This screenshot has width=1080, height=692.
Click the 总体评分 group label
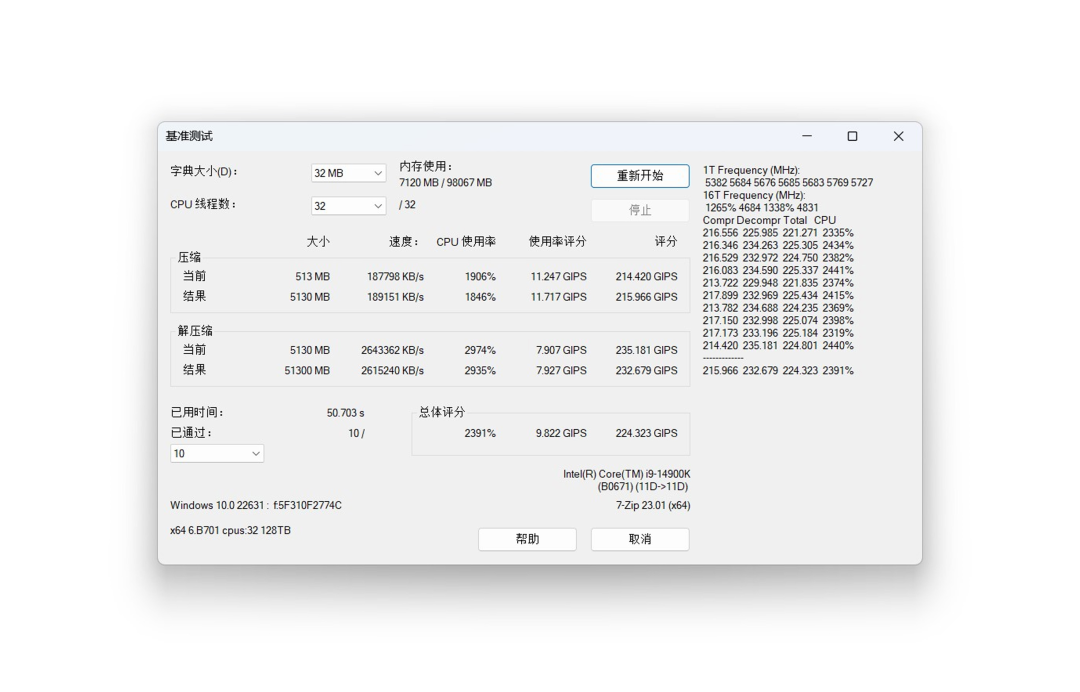point(442,412)
